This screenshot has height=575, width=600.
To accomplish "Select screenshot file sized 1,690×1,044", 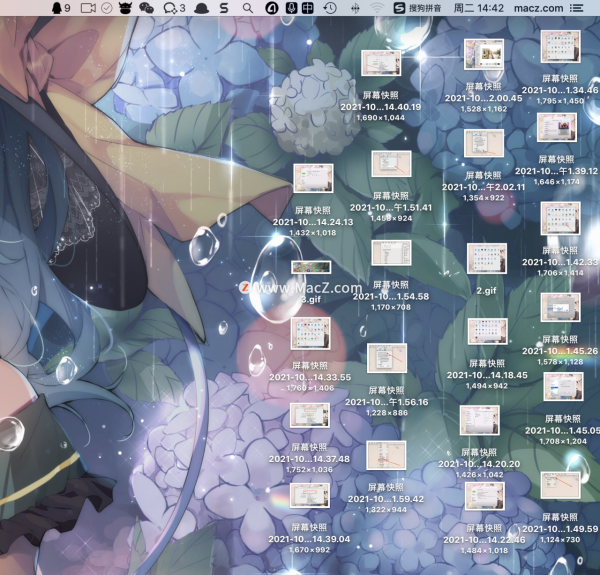I will (x=380, y=64).
